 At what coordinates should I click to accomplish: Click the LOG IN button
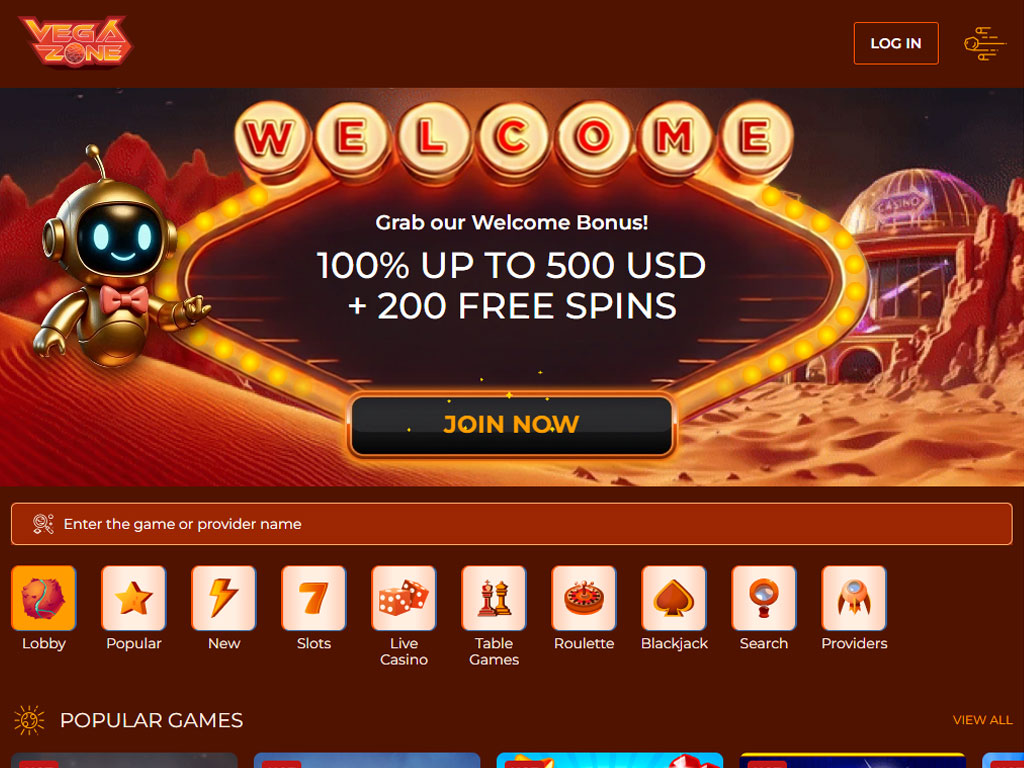[x=896, y=43]
